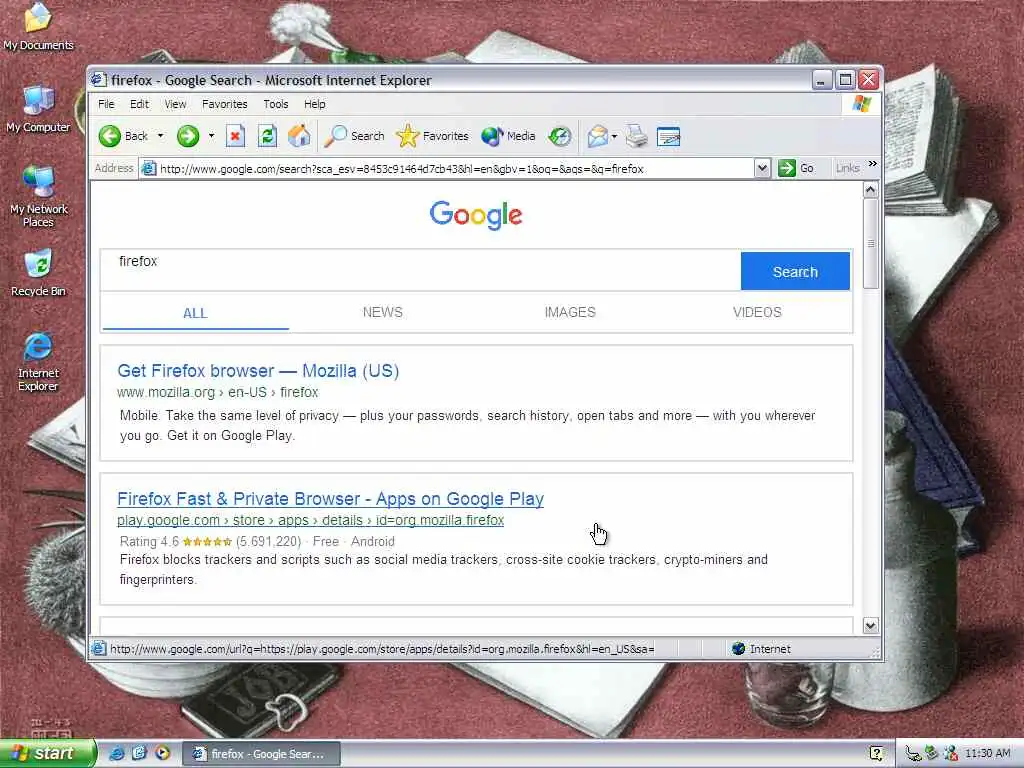The height and width of the screenshot is (768, 1024).
Task: Switch to the VIDEOS results tab
Action: point(757,312)
